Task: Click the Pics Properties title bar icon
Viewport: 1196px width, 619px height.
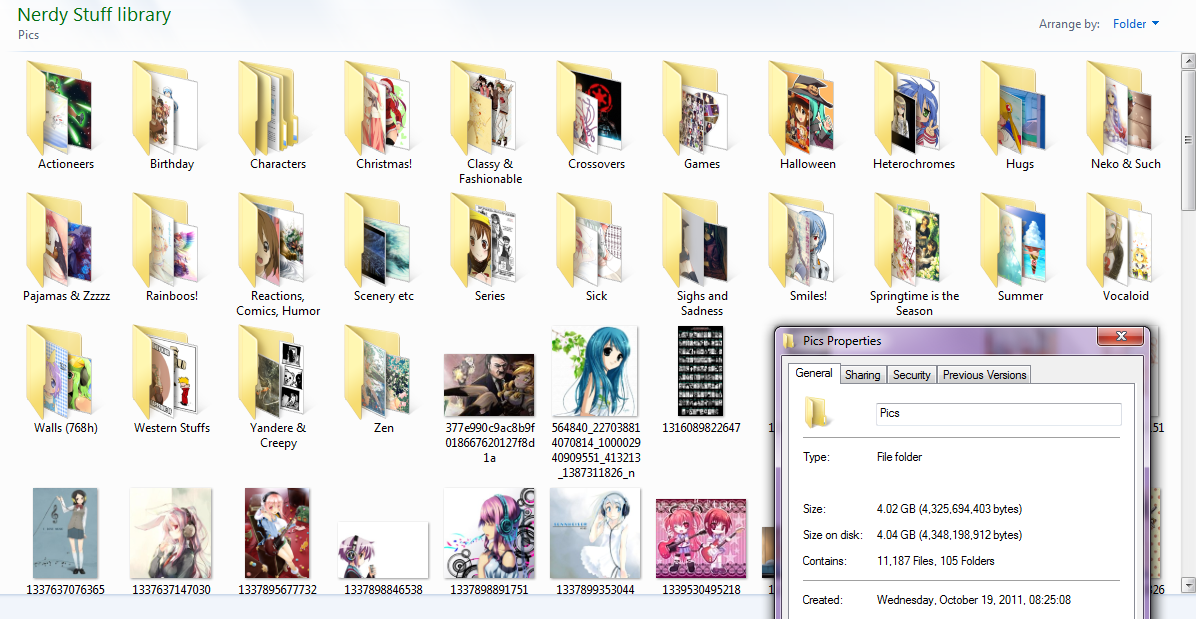Action: pyautogui.click(x=790, y=340)
